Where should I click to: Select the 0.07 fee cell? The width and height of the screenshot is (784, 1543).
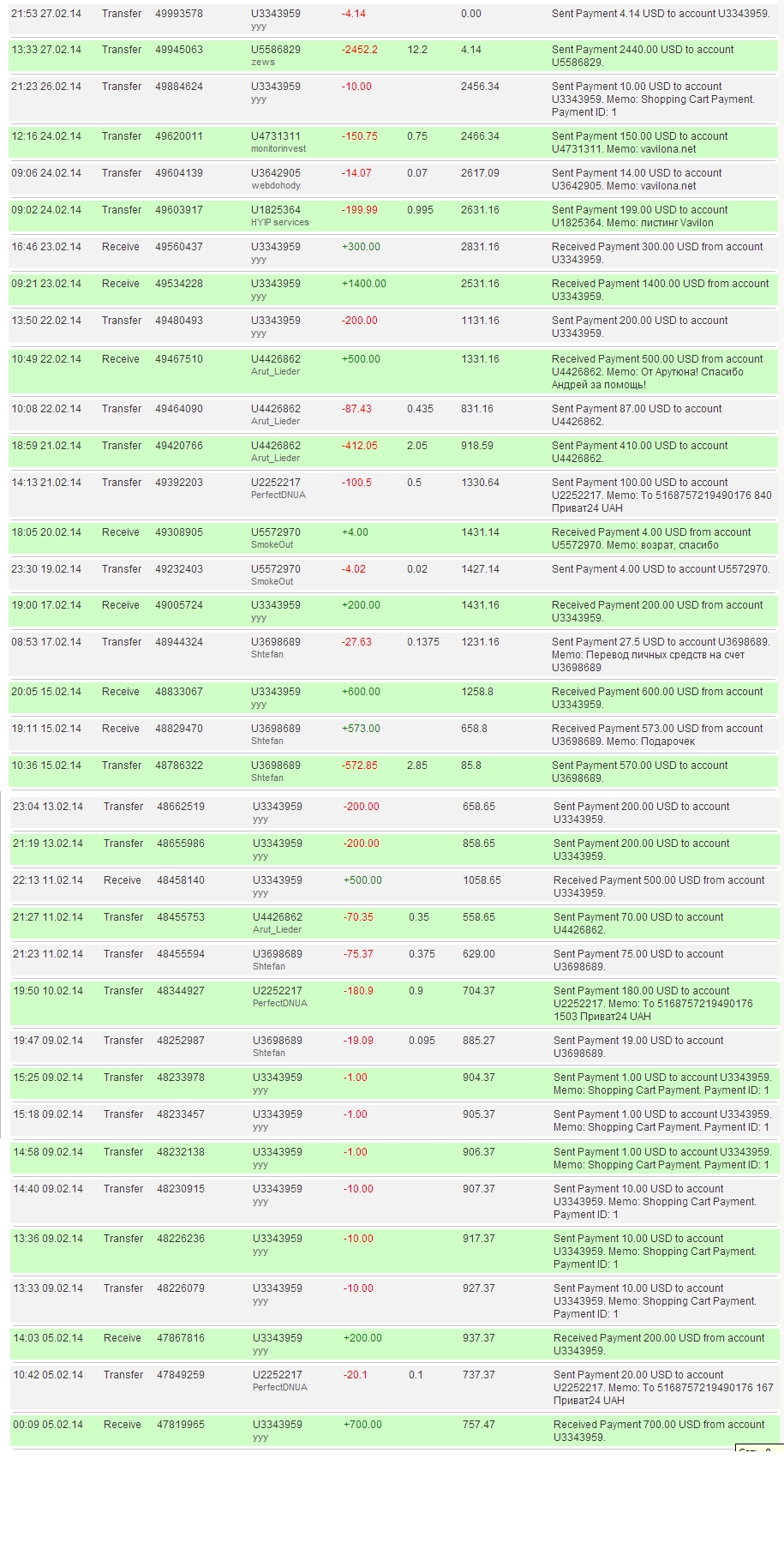[417, 173]
